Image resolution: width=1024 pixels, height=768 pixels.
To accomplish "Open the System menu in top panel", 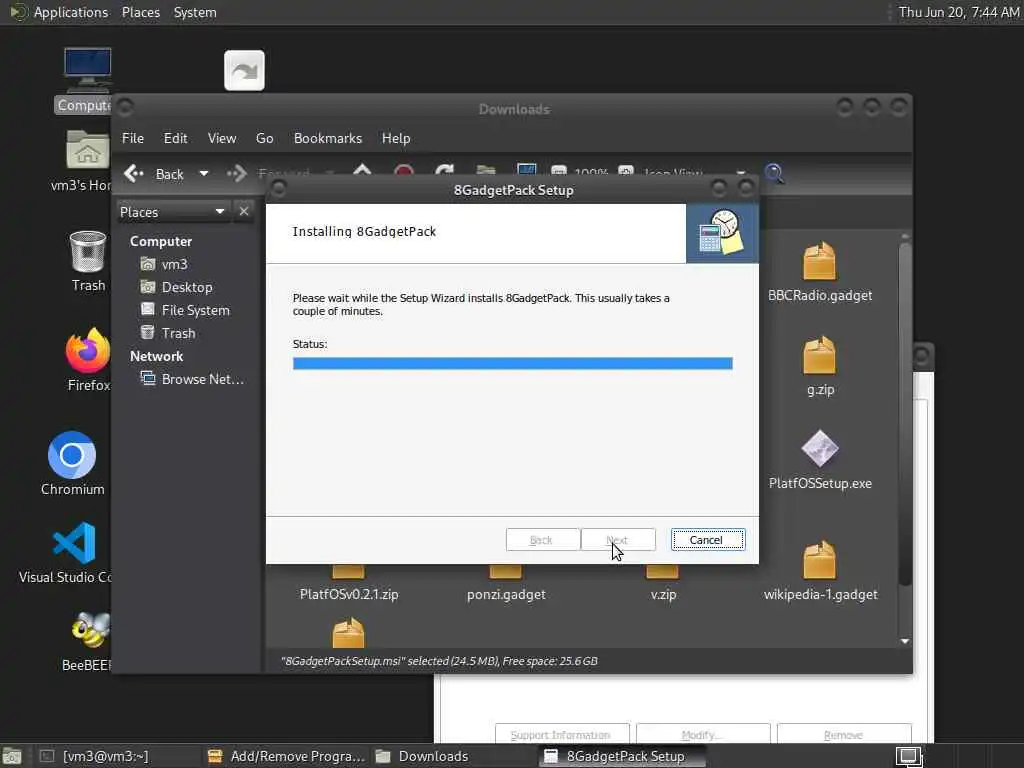I will click(x=195, y=12).
